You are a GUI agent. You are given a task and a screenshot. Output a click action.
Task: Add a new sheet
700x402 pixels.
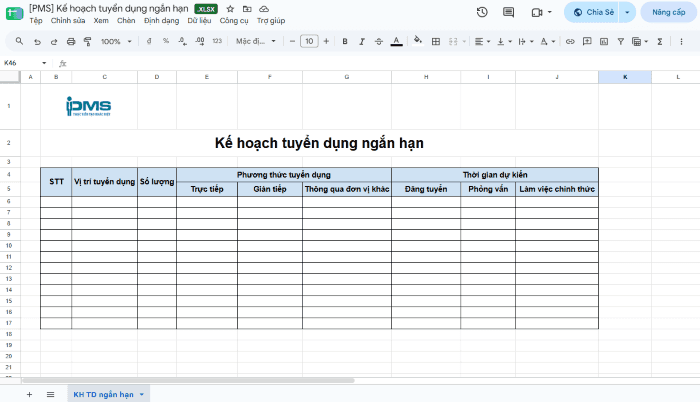29,394
